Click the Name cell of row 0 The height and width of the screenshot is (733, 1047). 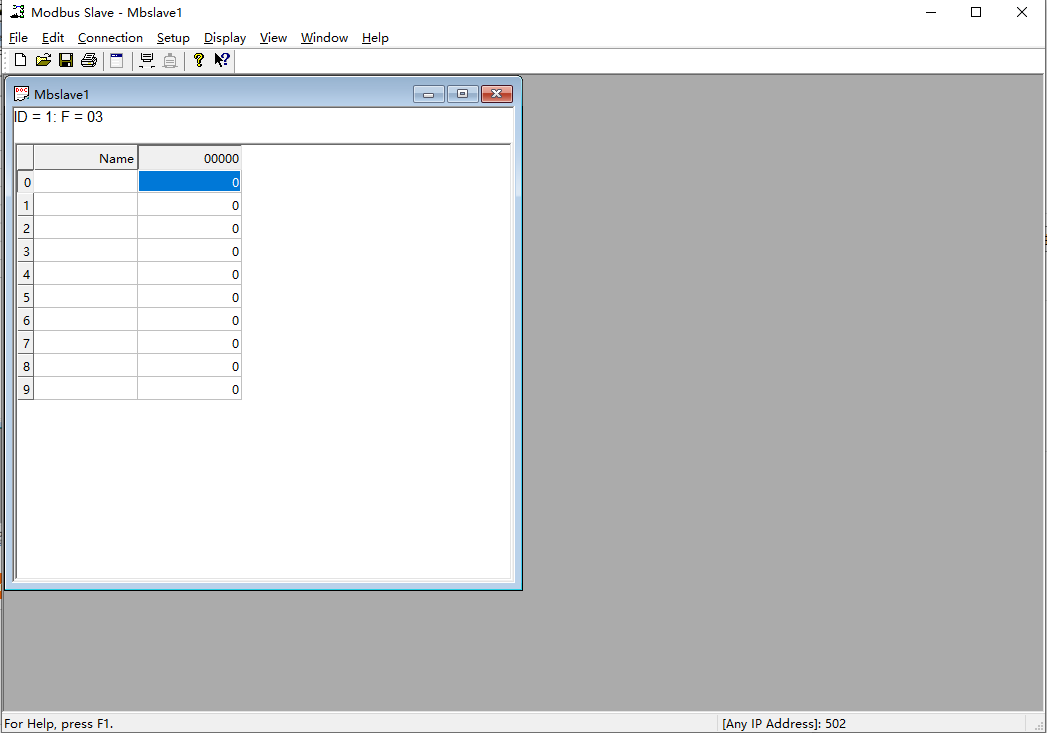point(85,182)
